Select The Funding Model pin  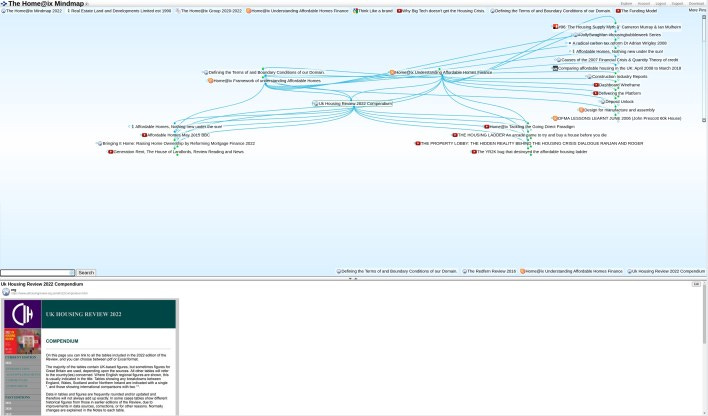[637, 11]
